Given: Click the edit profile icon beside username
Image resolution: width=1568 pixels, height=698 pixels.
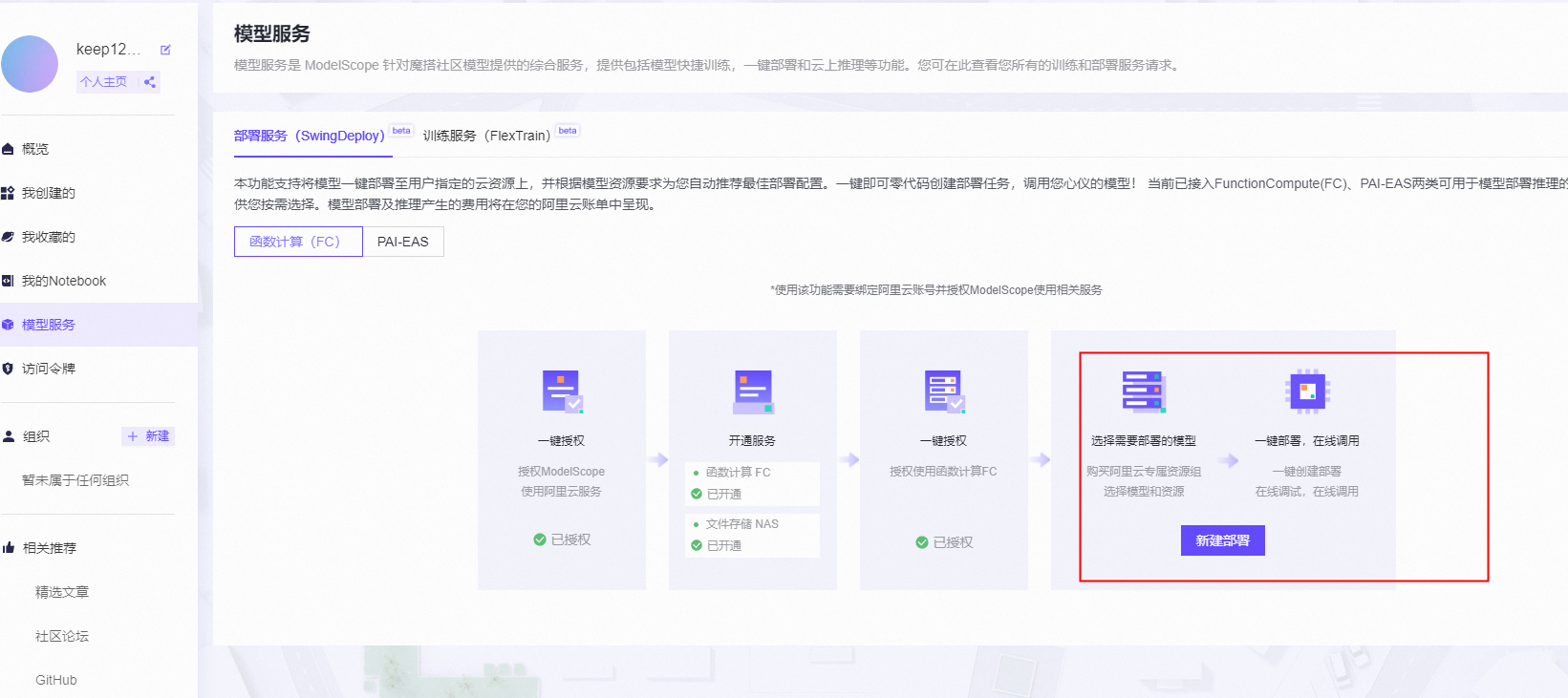Looking at the screenshot, I should click(x=165, y=50).
